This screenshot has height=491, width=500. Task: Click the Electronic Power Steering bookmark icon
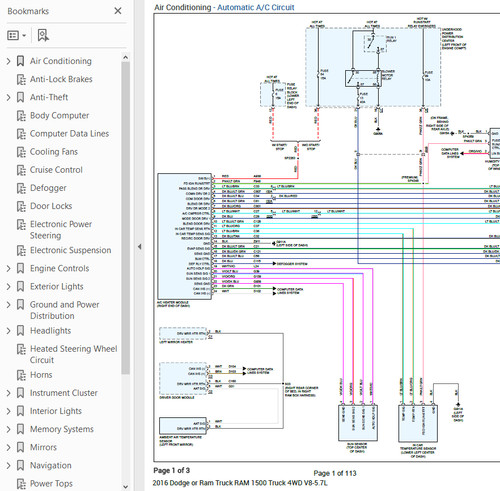pos(21,224)
